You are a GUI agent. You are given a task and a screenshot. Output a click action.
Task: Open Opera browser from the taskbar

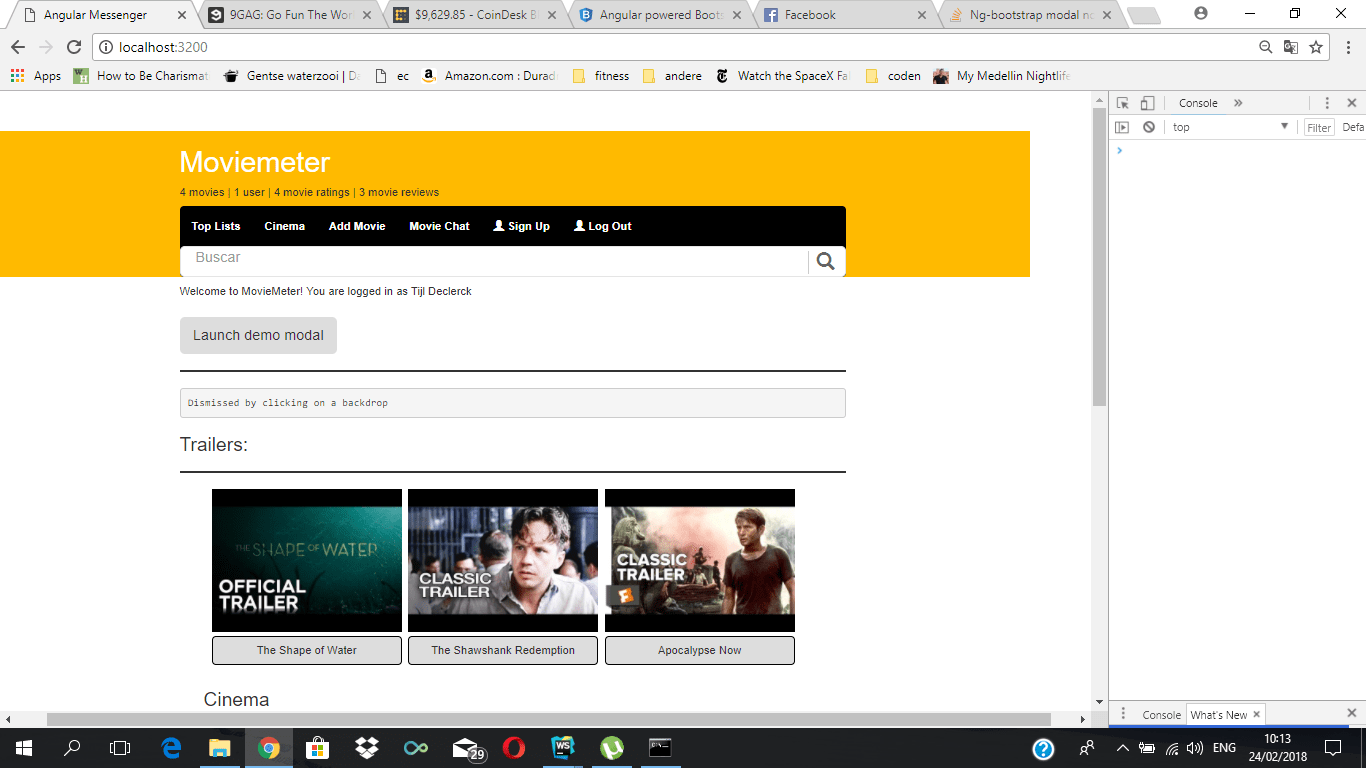[x=514, y=748]
